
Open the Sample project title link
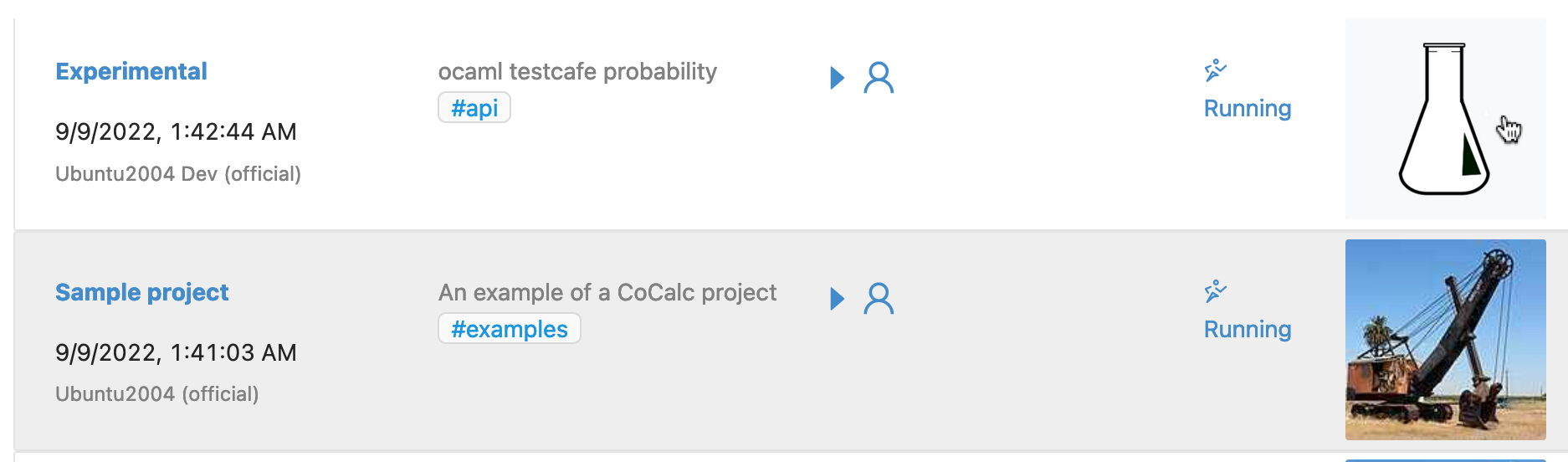click(x=142, y=293)
